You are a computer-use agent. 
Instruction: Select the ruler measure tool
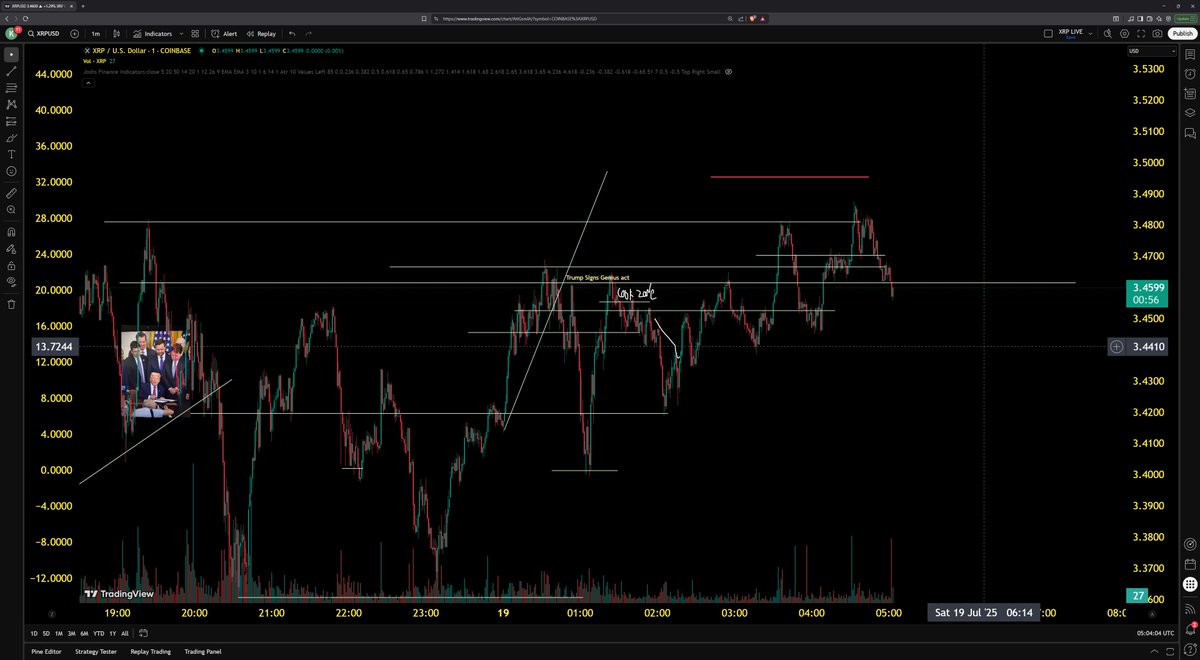pyautogui.click(x=12, y=193)
